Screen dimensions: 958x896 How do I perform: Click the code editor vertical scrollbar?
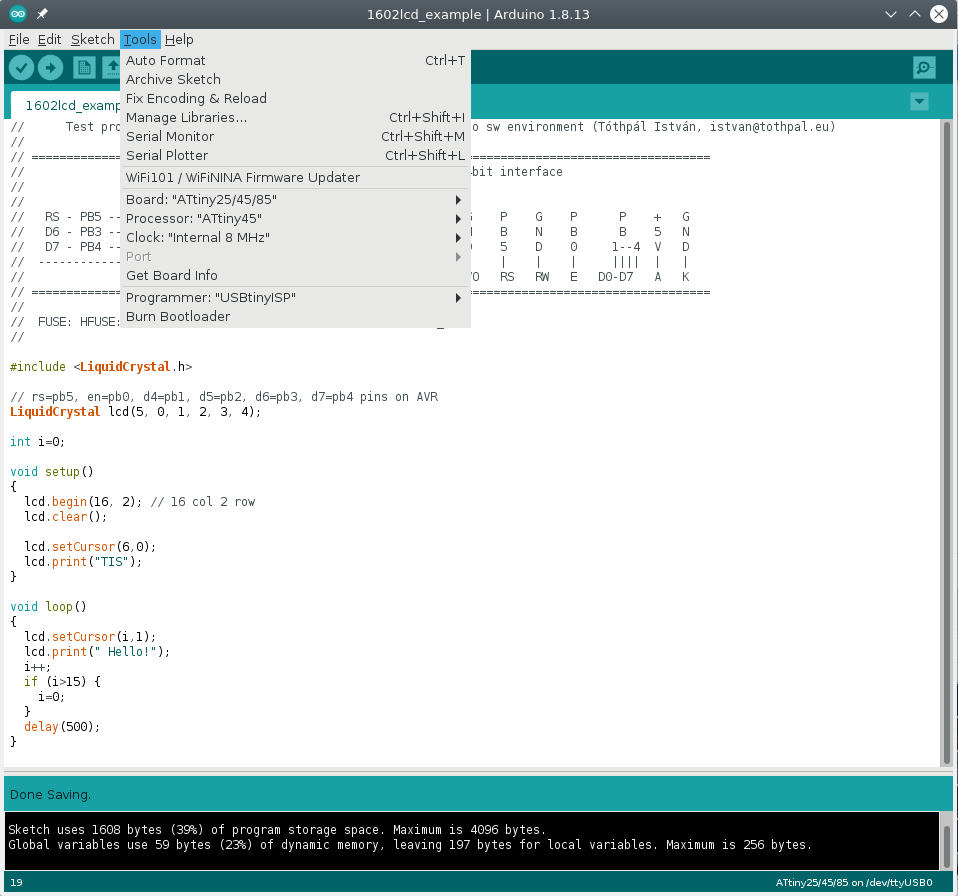click(946, 442)
